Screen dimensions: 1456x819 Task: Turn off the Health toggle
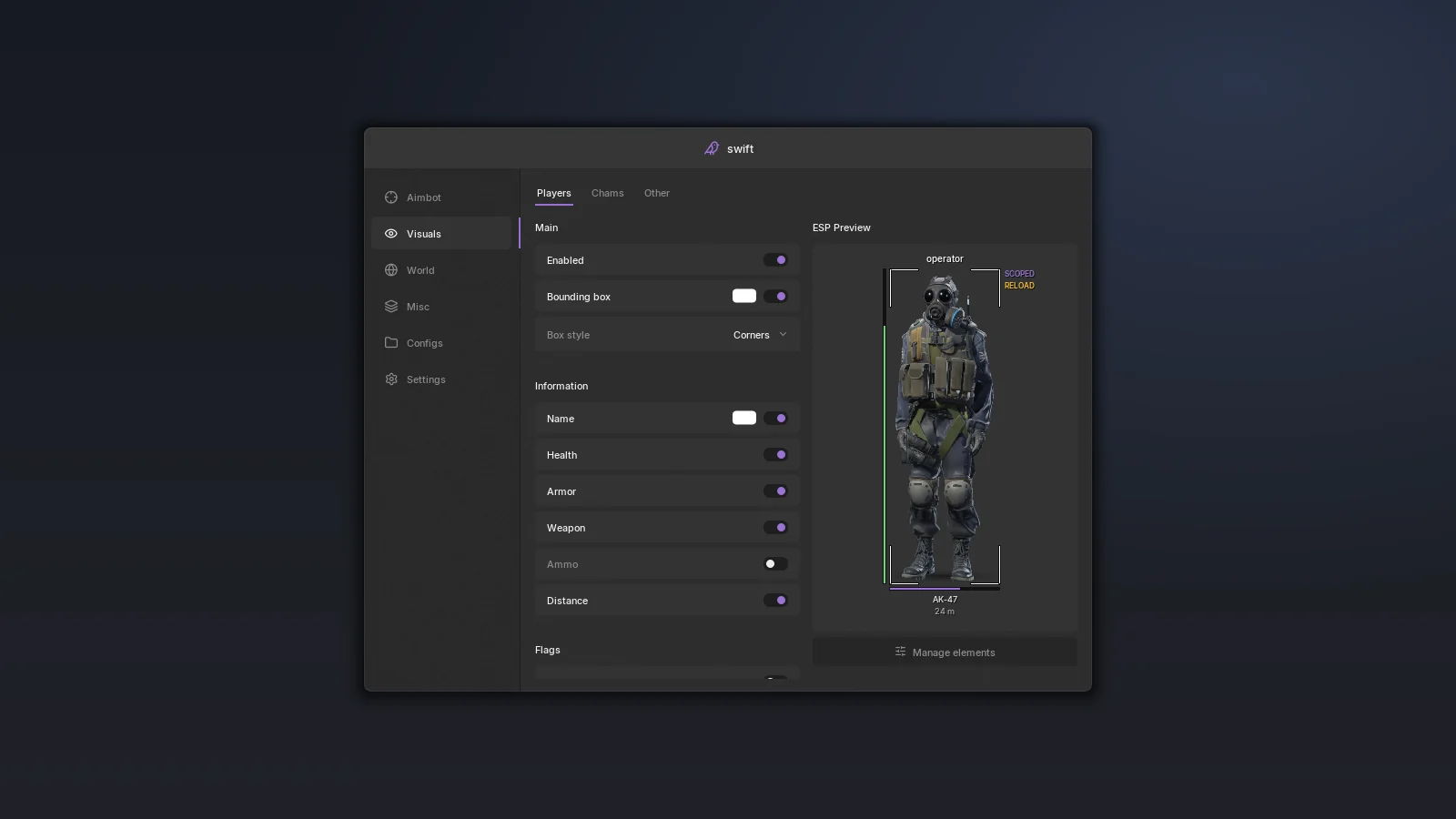pyautogui.click(x=775, y=455)
